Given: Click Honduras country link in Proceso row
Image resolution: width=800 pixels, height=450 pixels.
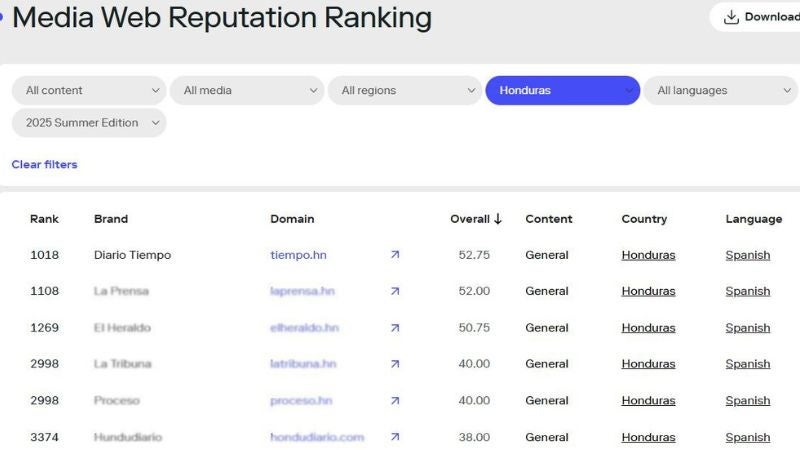Looking at the screenshot, I should [648, 401].
